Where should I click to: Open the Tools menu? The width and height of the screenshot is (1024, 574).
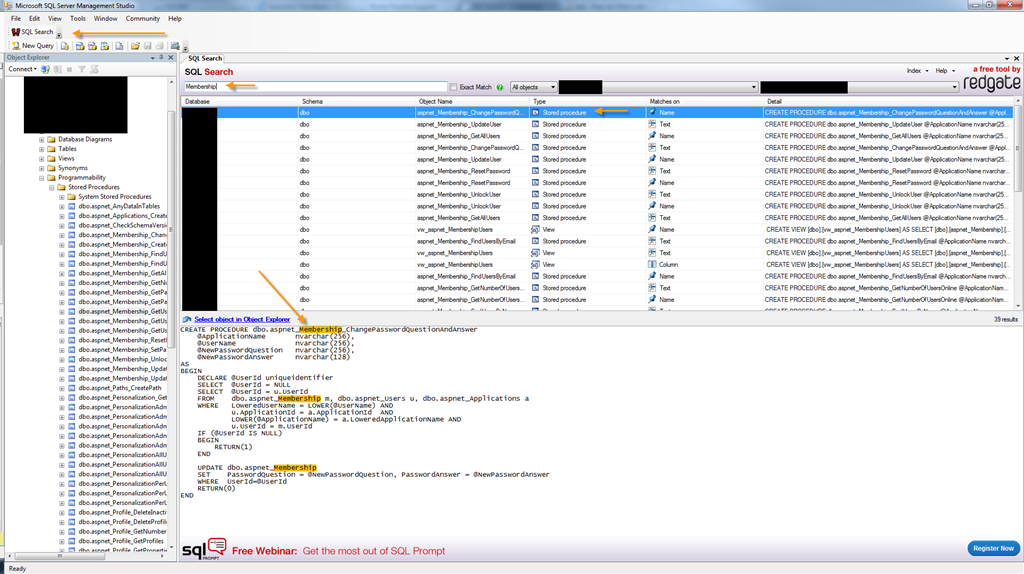coord(78,18)
